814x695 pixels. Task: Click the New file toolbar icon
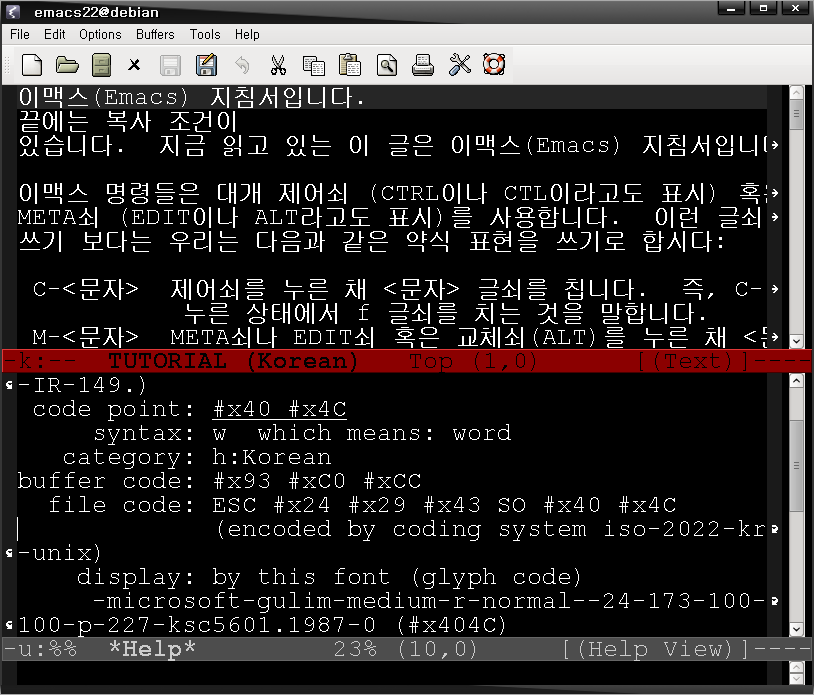point(32,66)
